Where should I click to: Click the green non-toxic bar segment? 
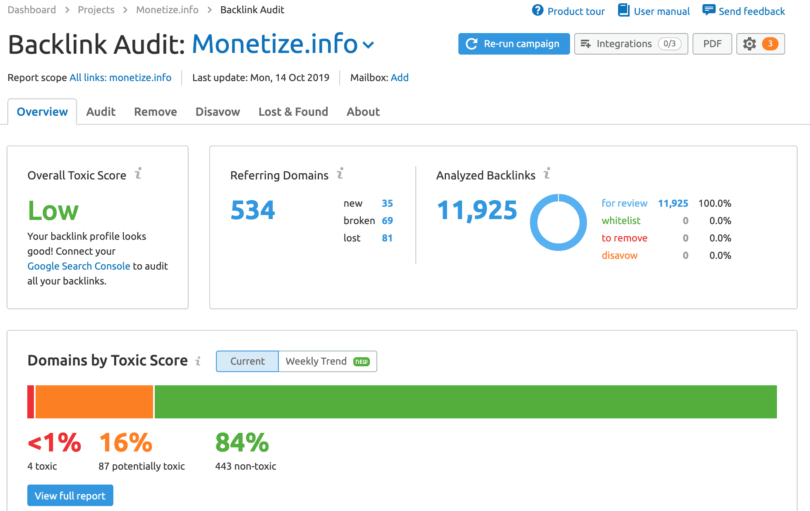click(465, 401)
